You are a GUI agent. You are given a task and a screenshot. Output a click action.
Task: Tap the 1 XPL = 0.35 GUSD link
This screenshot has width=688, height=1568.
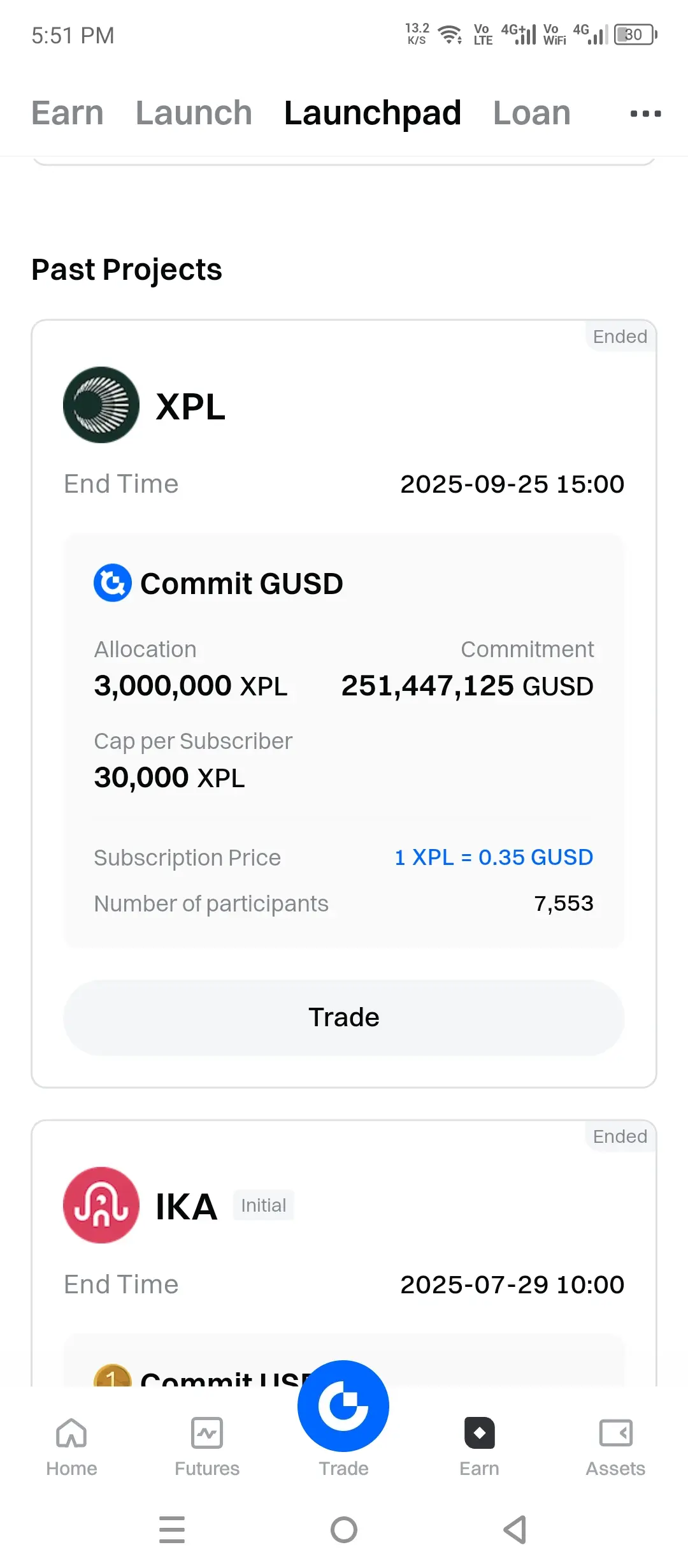494,857
